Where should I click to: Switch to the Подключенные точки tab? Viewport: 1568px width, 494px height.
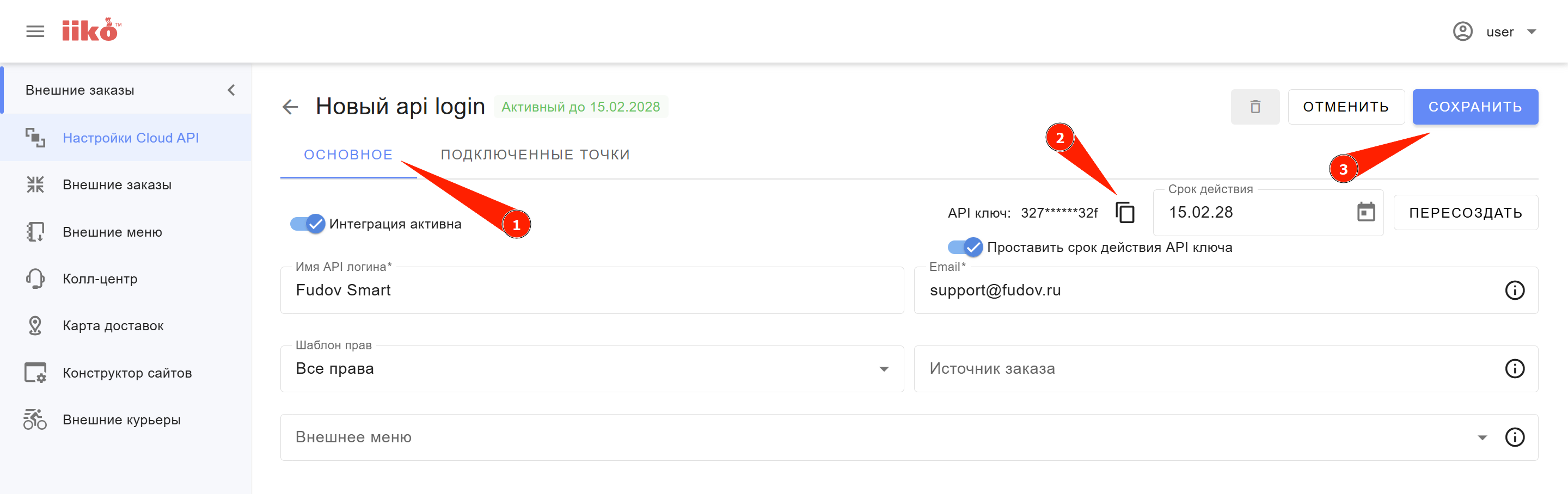tap(535, 155)
